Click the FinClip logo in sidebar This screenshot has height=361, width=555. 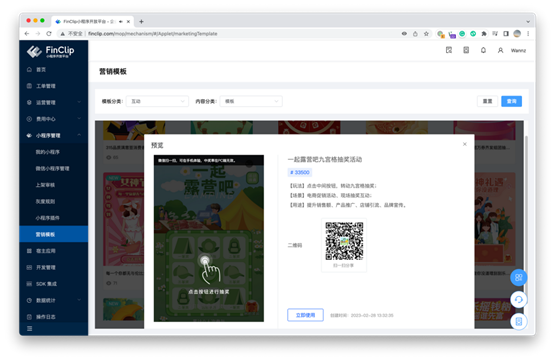tap(50, 51)
